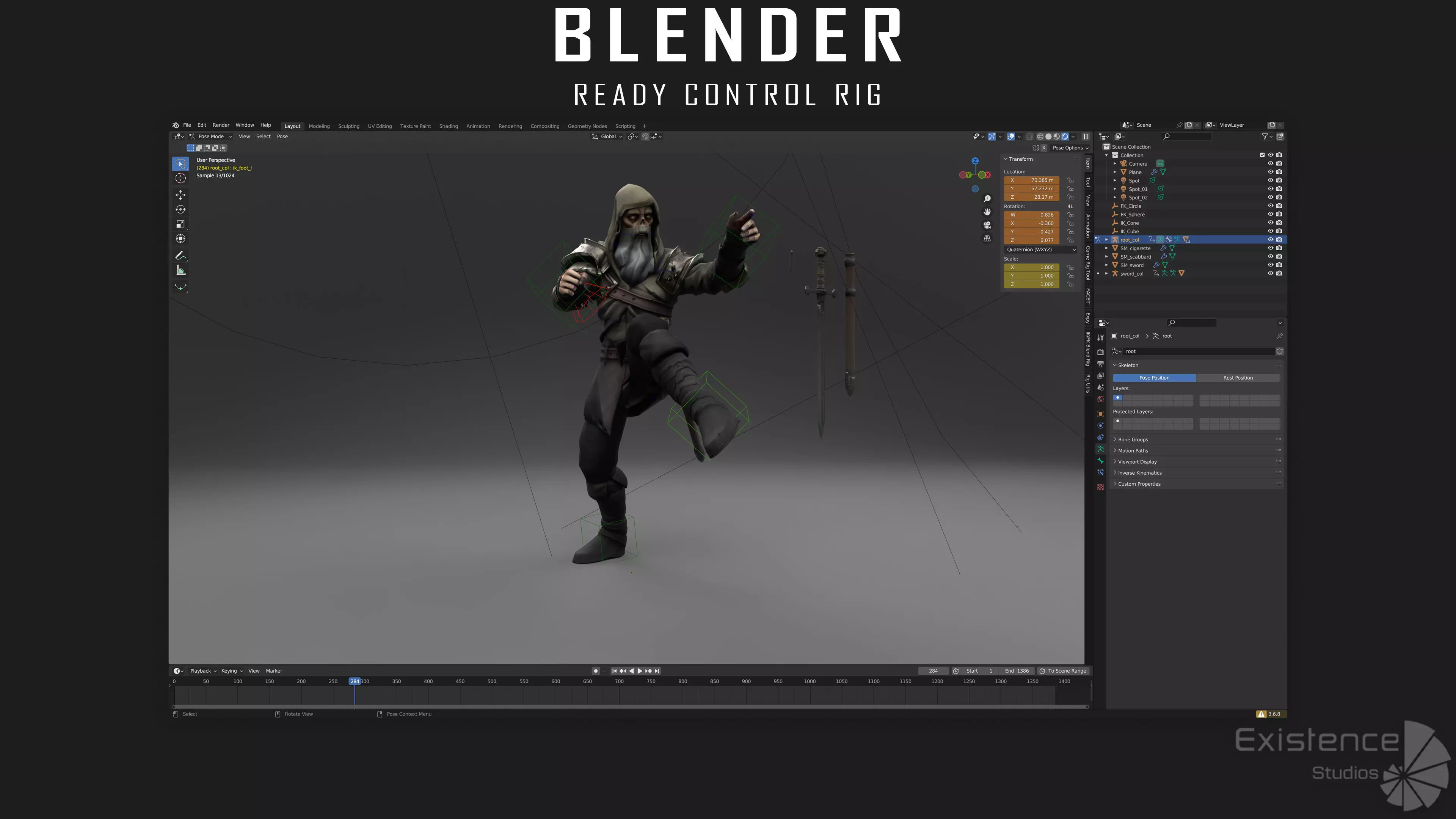Click the zoom magnifier gizmo in viewport

click(x=987, y=199)
